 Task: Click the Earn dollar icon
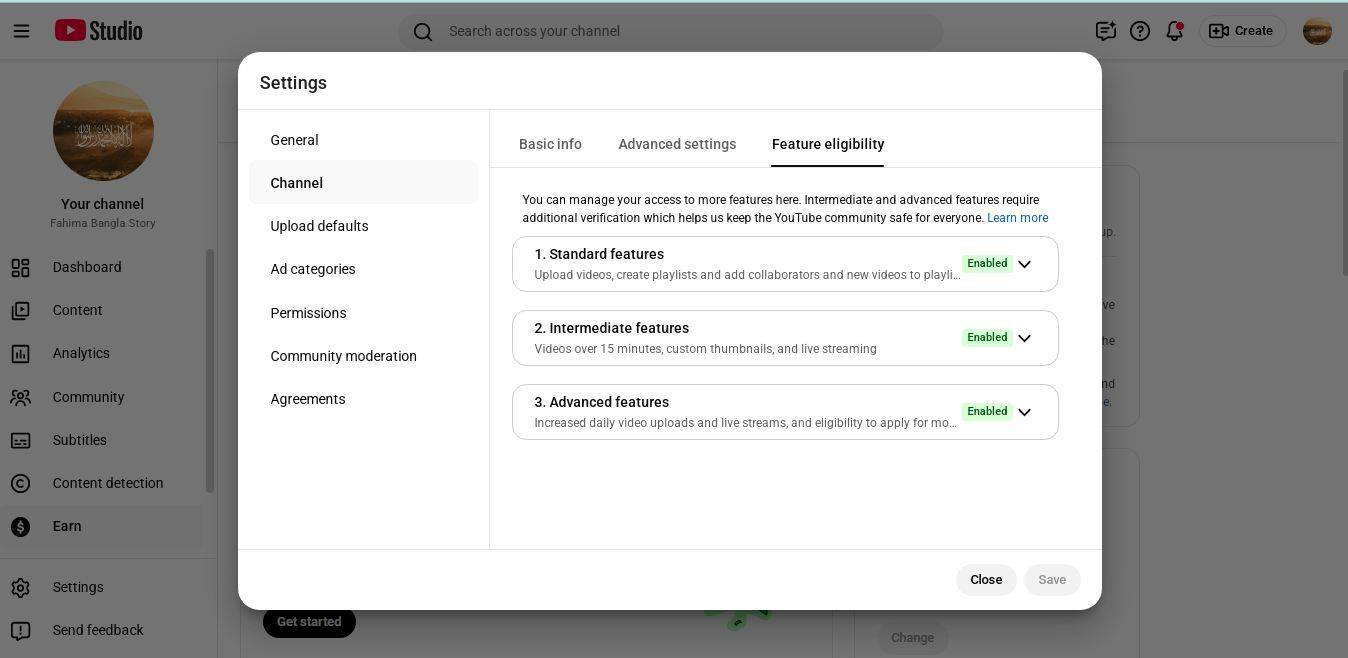pyautogui.click(x=21, y=526)
